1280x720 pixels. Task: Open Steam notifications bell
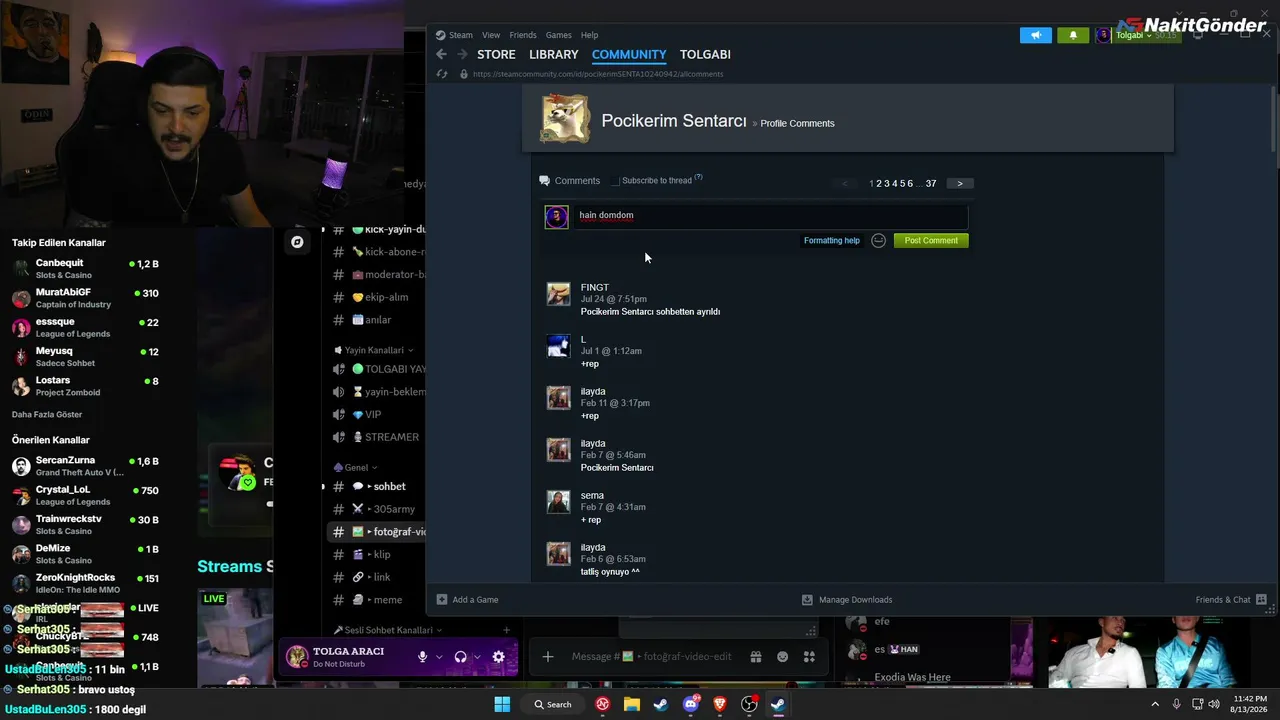point(1073,35)
